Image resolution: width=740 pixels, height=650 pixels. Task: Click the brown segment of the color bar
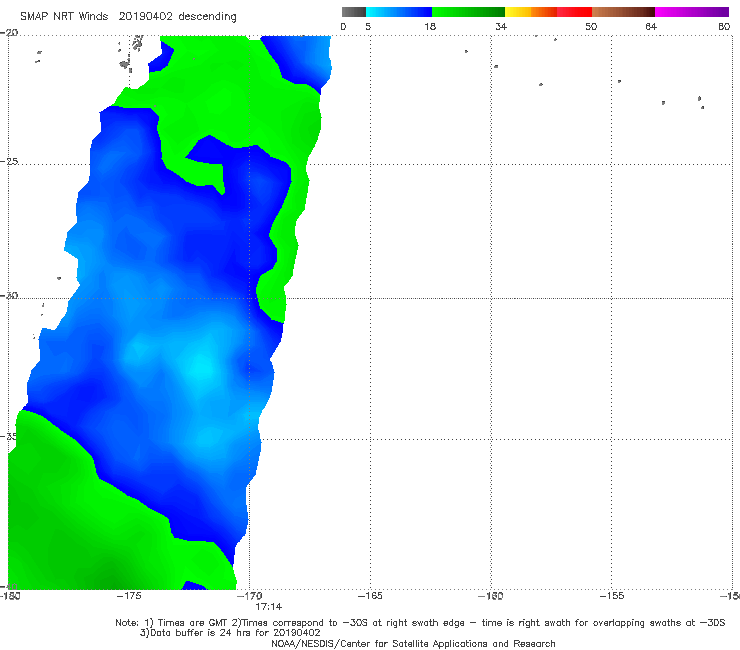pos(623,12)
